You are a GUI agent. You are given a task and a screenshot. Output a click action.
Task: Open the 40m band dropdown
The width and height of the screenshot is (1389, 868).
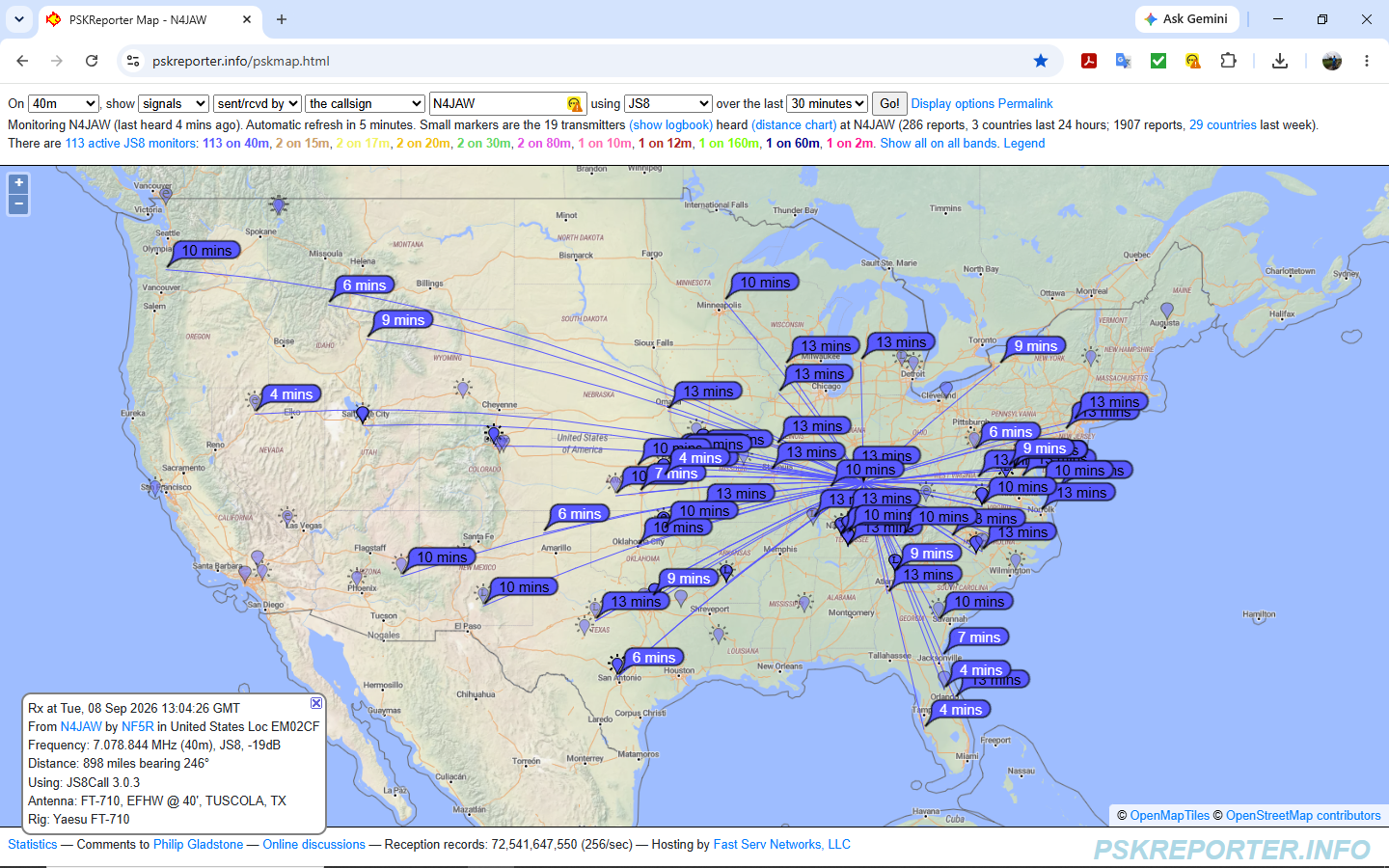click(x=64, y=103)
